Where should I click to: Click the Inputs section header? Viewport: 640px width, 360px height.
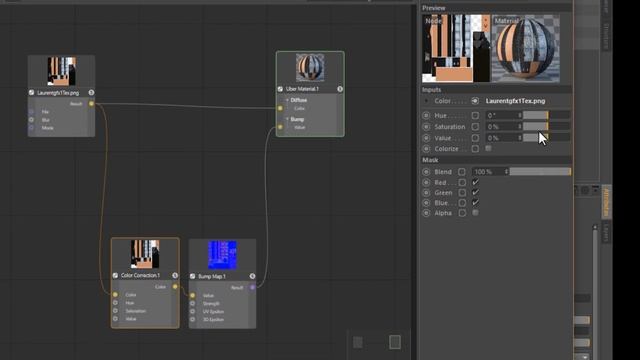coord(497,90)
